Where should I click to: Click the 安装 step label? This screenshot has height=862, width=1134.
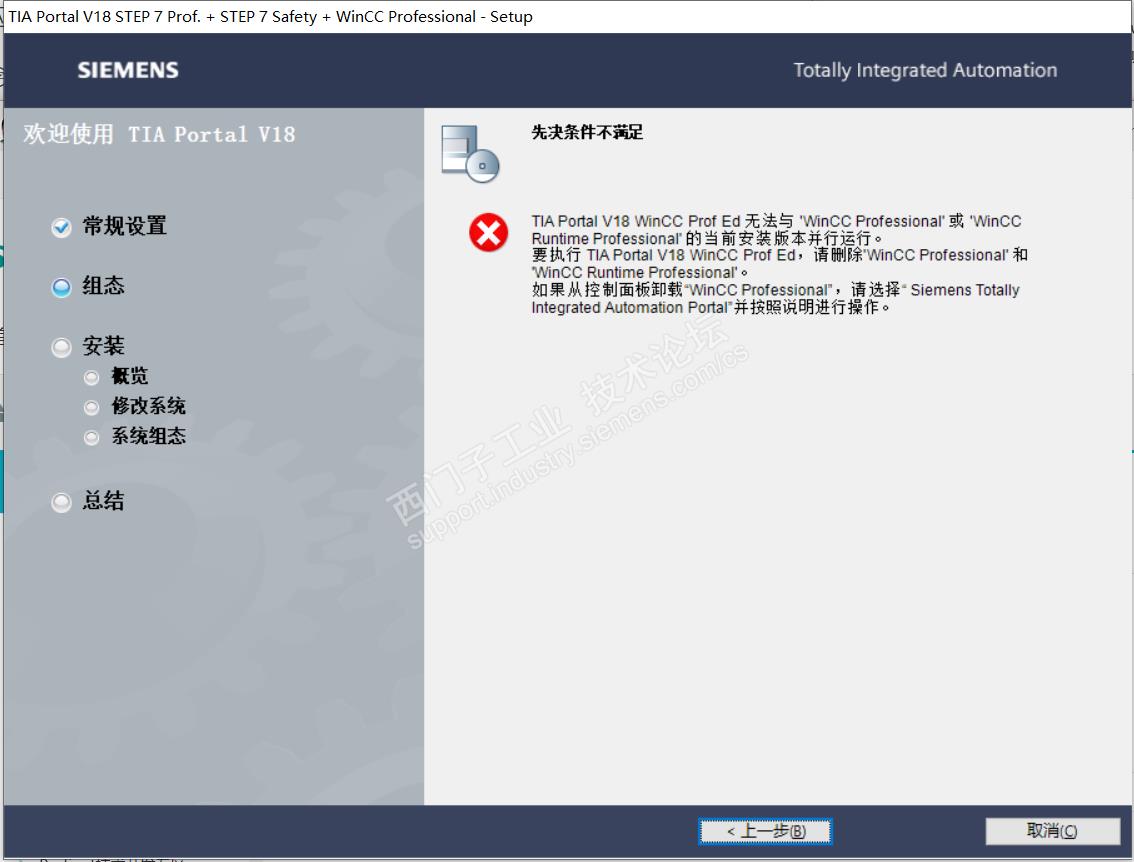103,346
